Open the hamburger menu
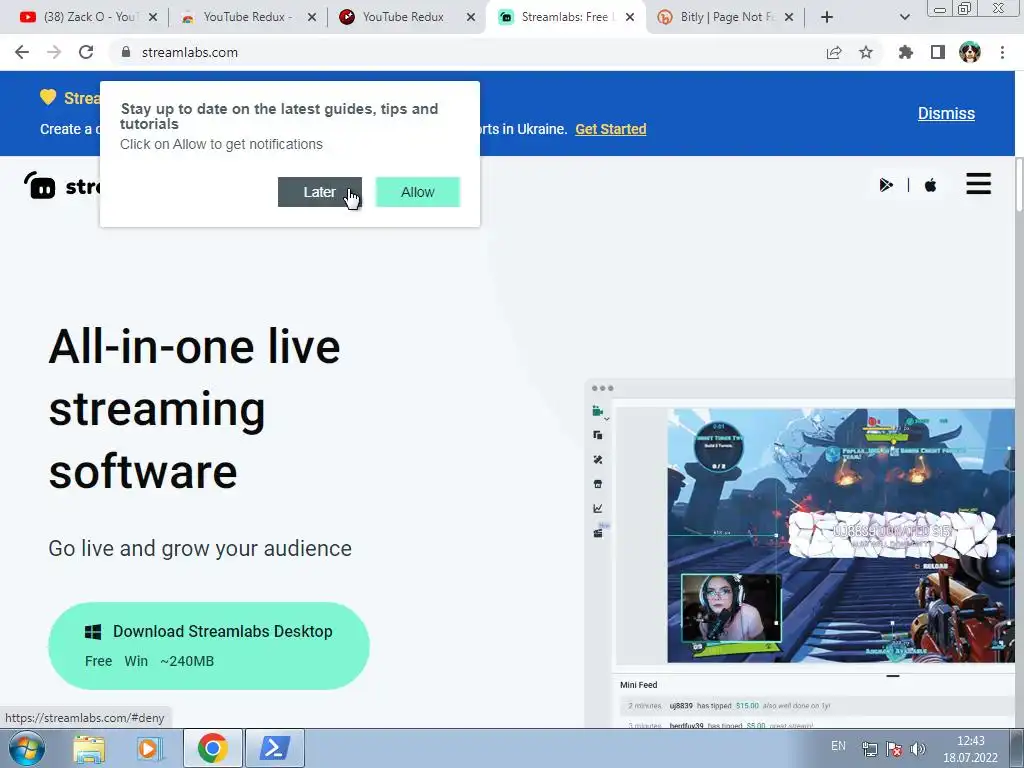Screen dimensions: 1024x768 click(x=978, y=184)
